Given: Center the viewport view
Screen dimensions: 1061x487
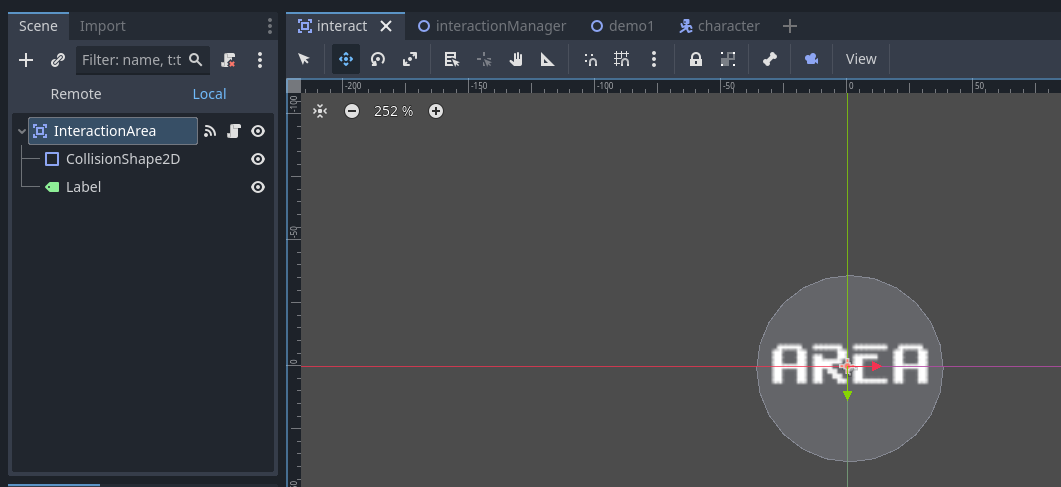Looking at the screenshot, I should pos(320,111).
